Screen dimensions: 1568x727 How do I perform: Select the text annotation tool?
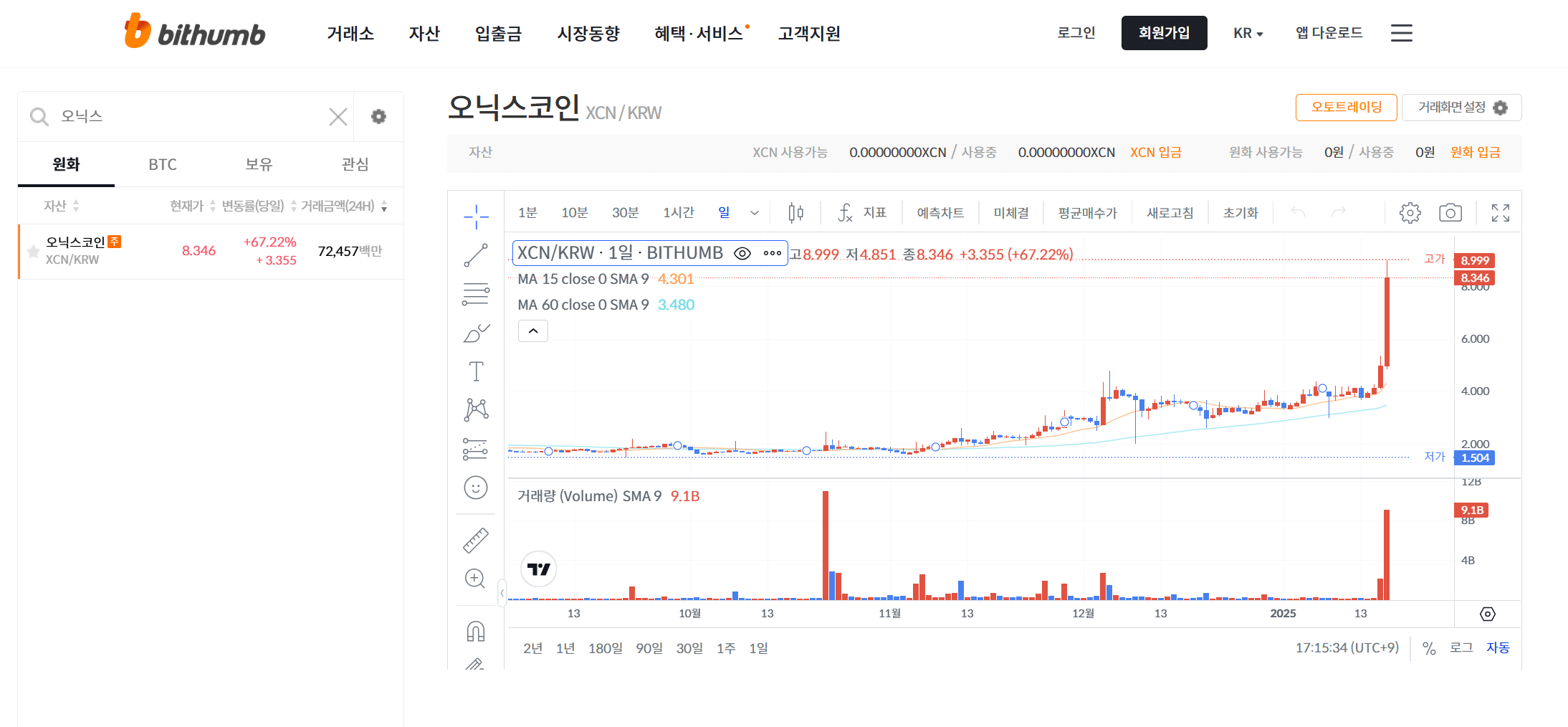point(475,371)
